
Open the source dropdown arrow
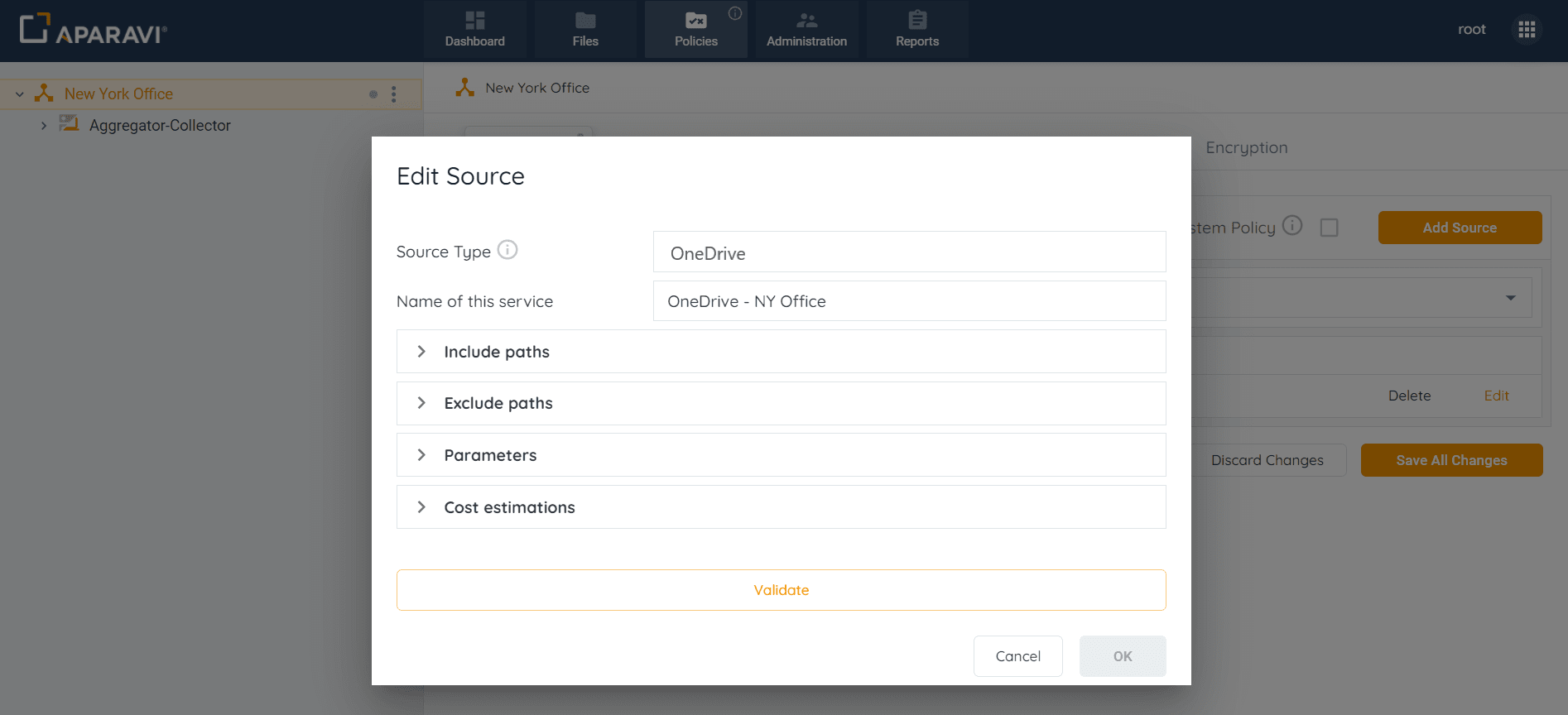tap(1511, 298)
